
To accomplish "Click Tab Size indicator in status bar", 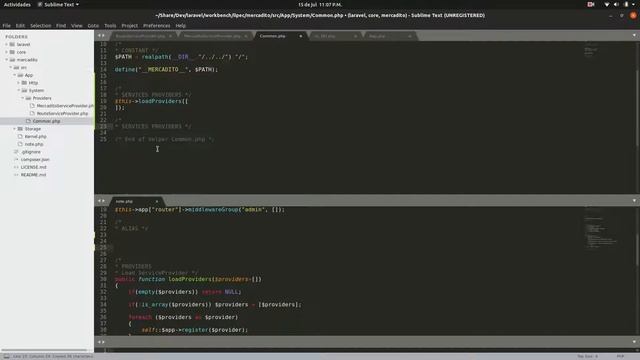I will point(588,356).
